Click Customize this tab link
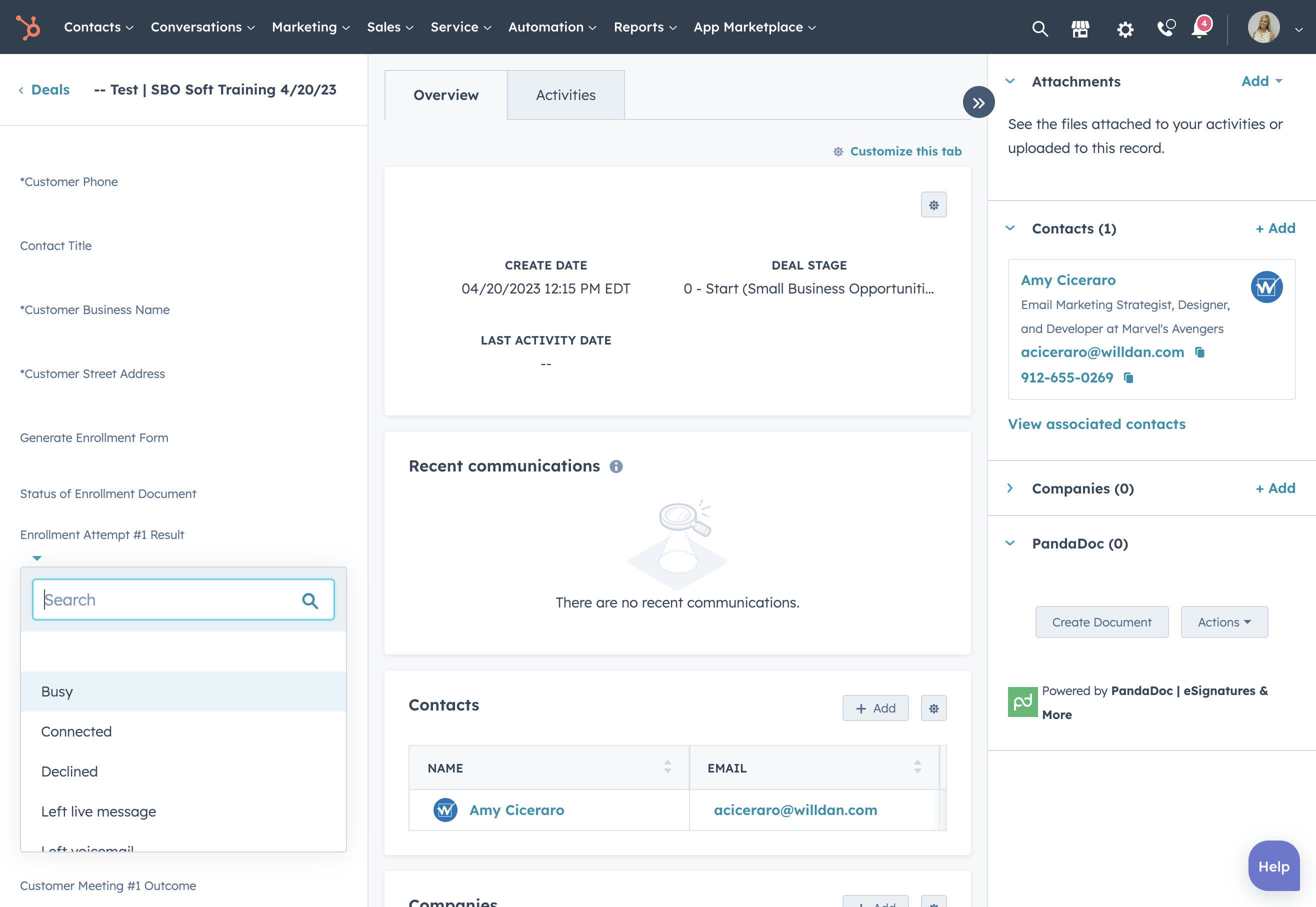Screen dimensions: 1316x907 coord(898,151)
